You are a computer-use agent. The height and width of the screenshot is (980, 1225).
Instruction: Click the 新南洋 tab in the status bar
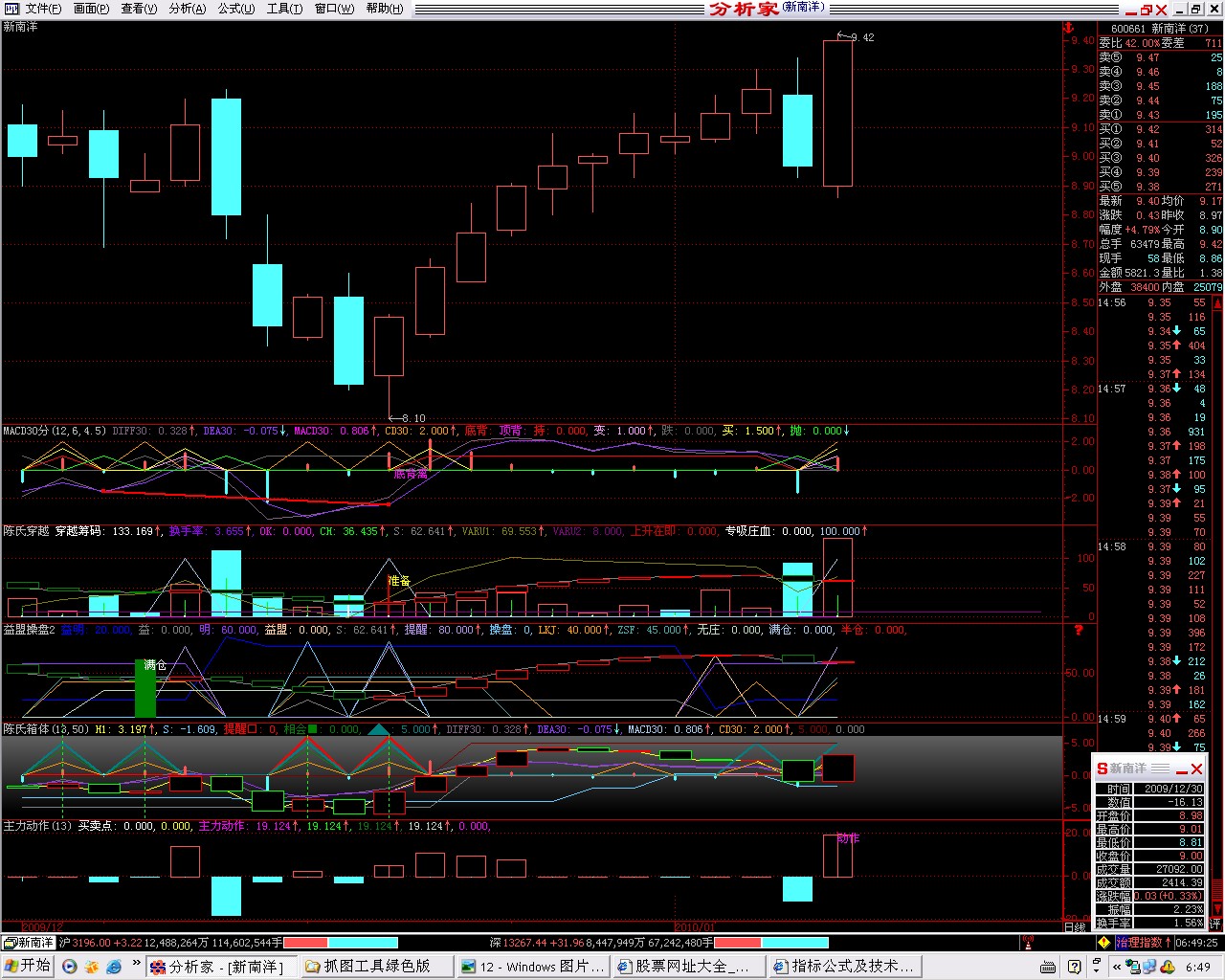pos(30,943)
